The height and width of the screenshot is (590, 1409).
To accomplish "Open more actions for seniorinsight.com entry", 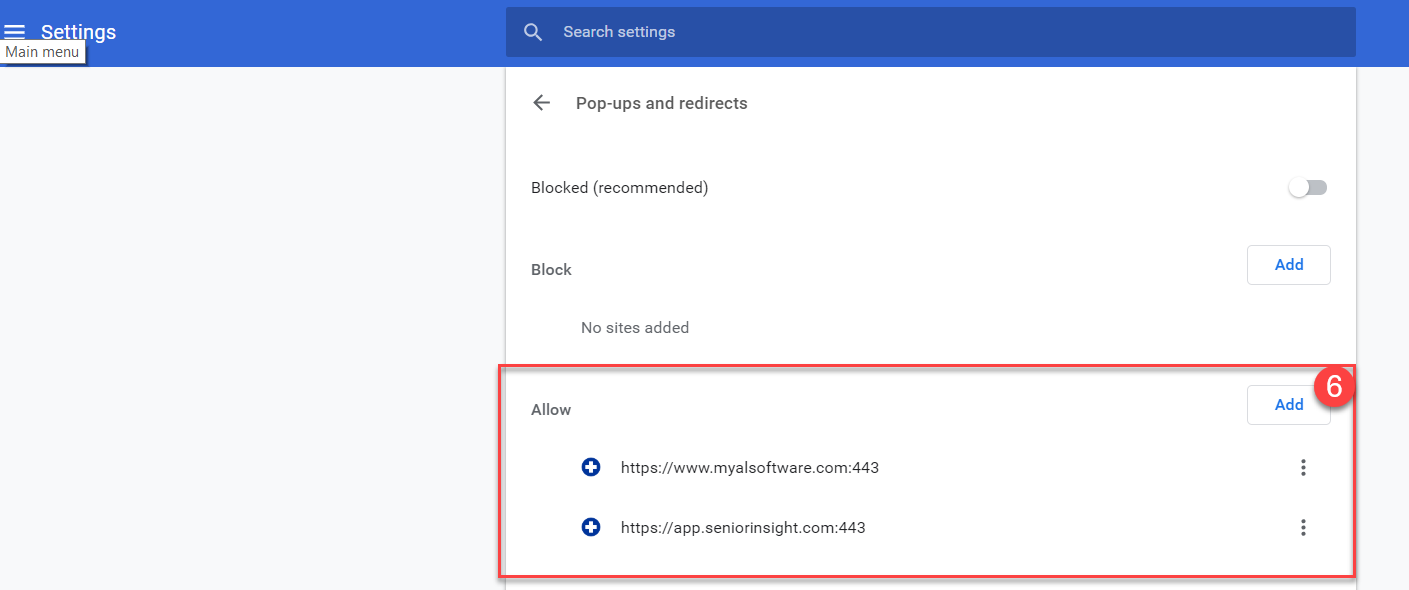I will pos(1303,527).
